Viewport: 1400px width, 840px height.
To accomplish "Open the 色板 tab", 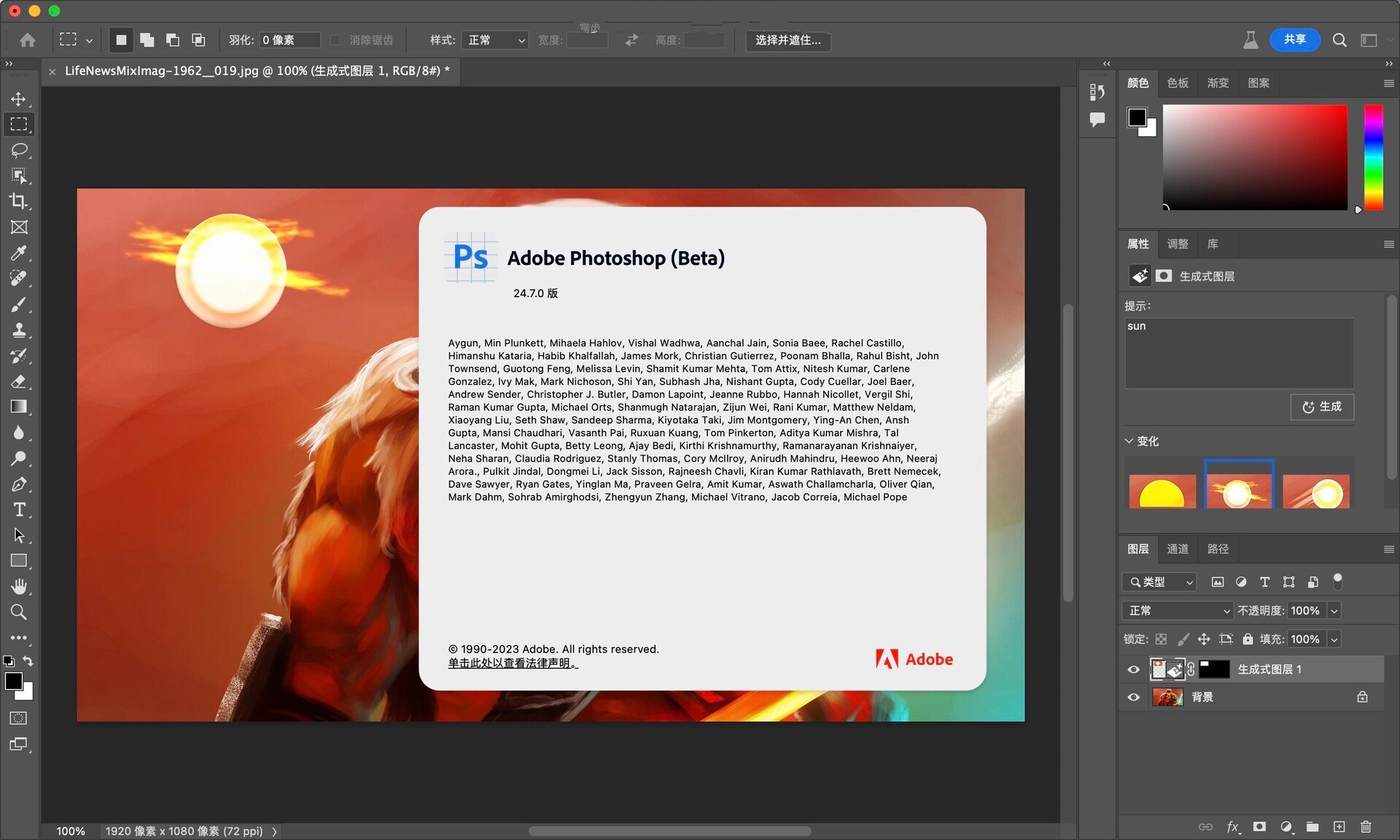I will [1177, 83].
